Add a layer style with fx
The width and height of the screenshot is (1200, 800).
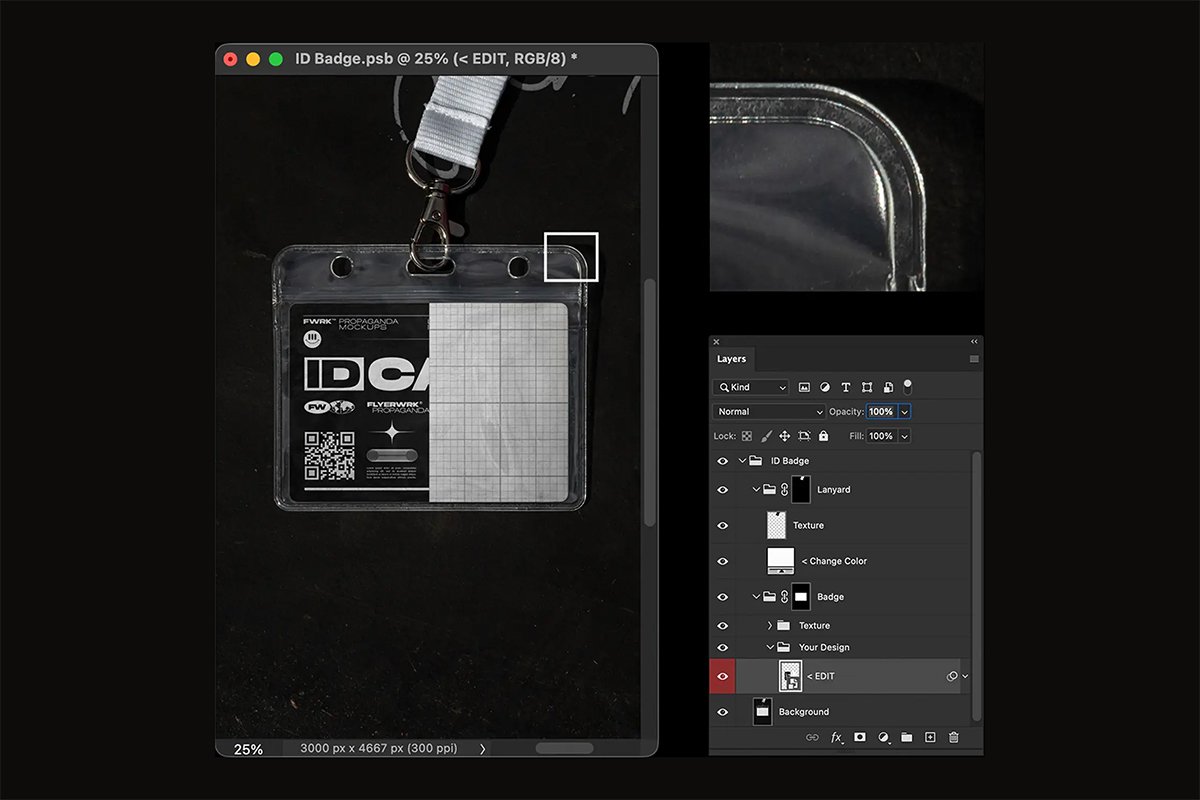tap(836, 737)
